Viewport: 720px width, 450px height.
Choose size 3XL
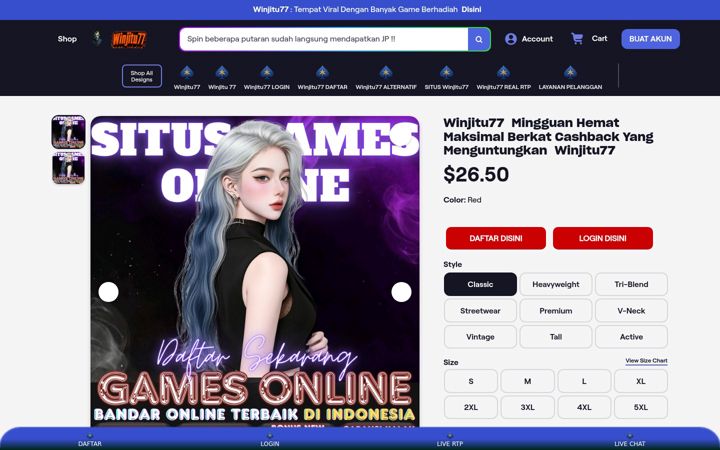click(x=528, y=407)
